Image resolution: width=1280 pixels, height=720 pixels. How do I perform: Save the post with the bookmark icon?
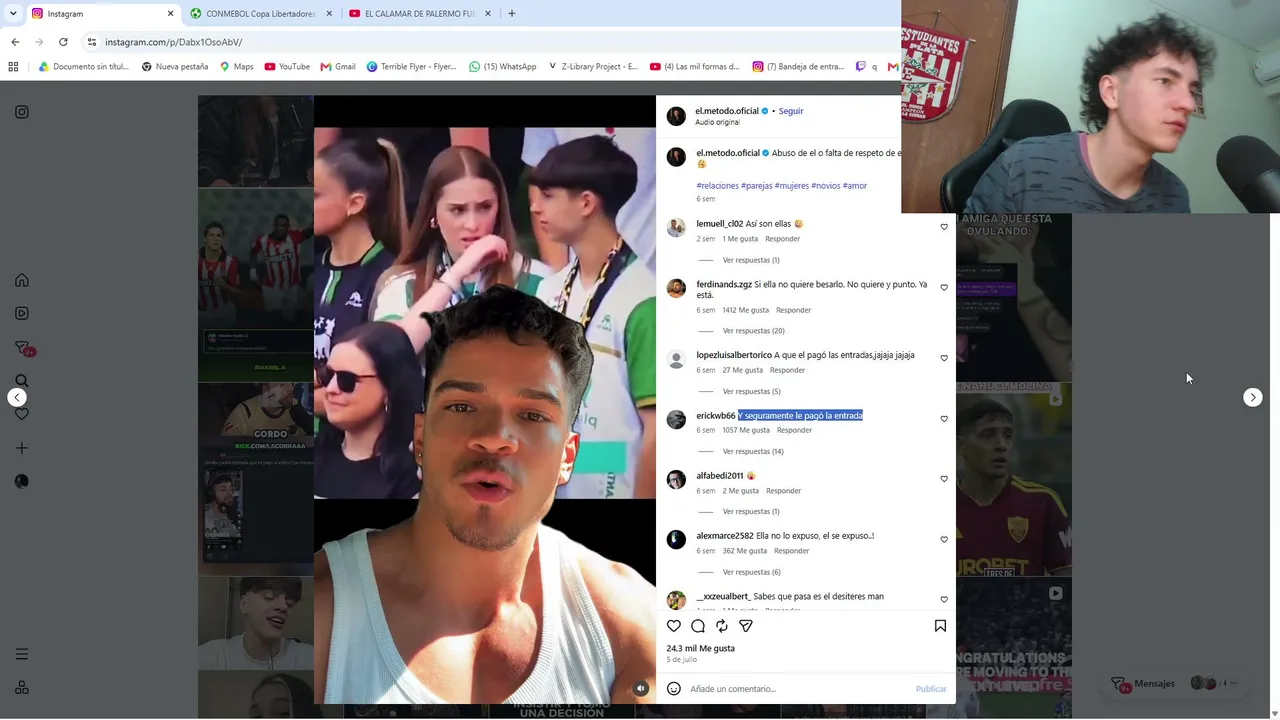[x=940, y=626]
